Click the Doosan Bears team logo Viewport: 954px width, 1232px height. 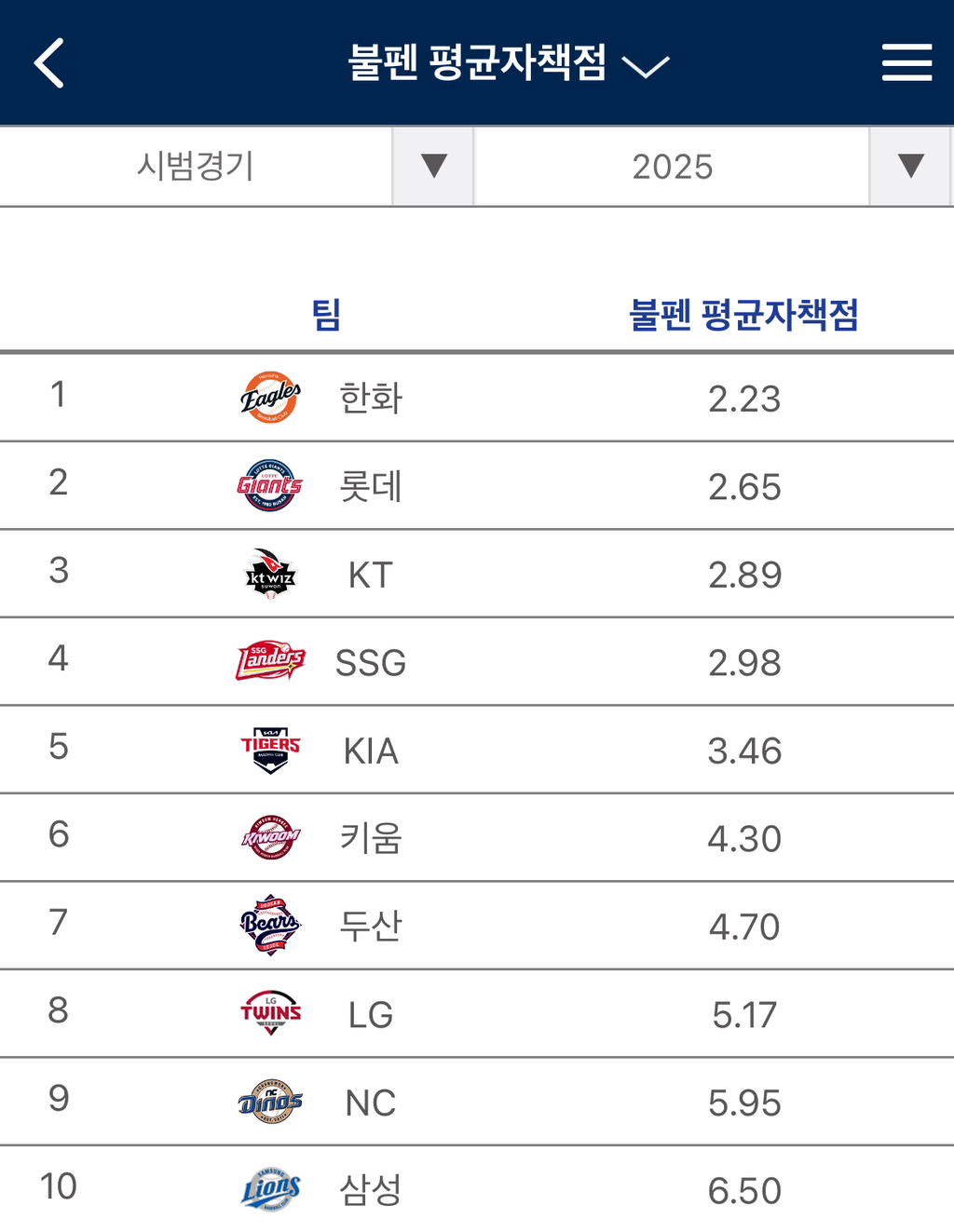[x=270, y=926]
